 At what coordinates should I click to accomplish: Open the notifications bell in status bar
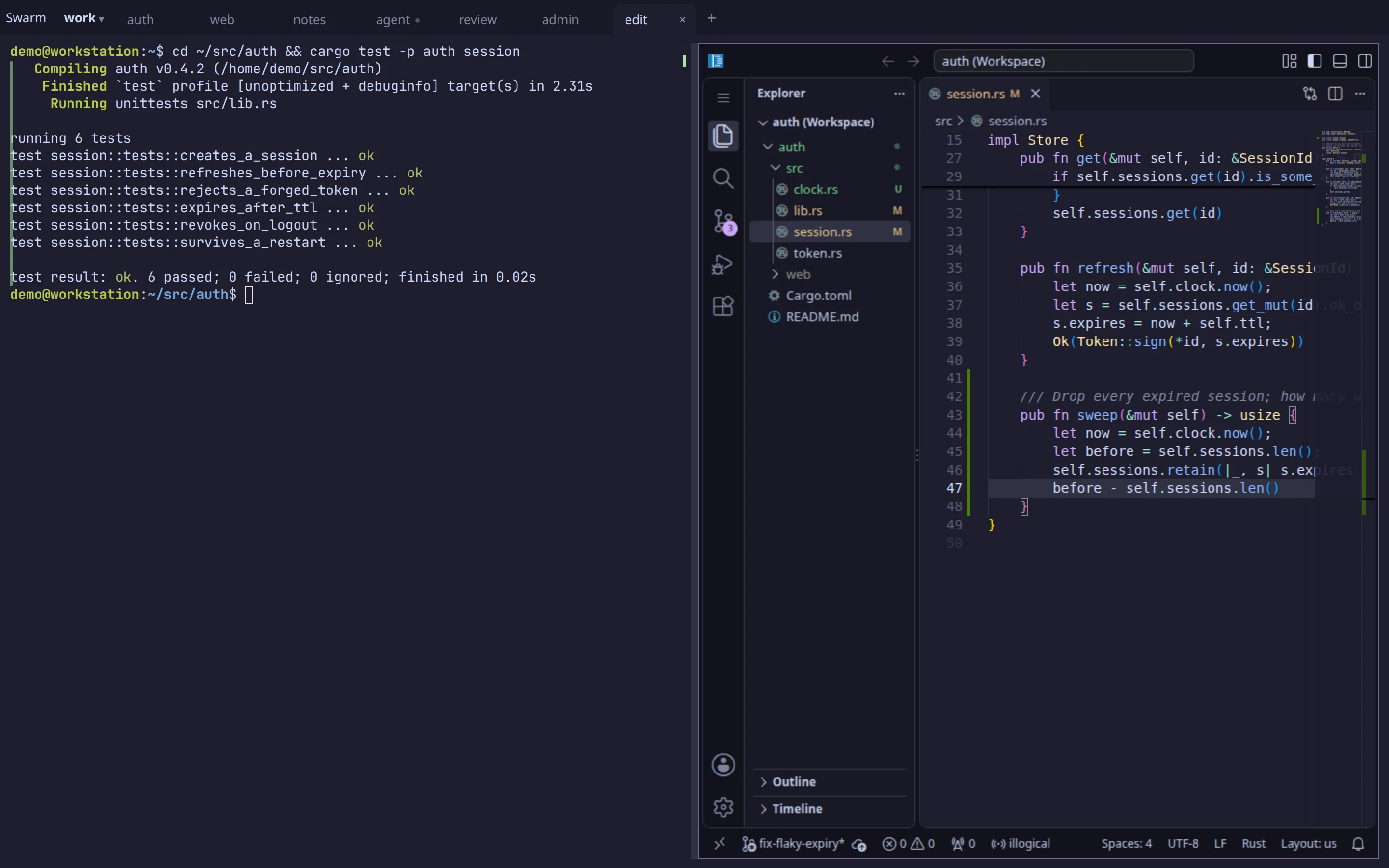pyautogui.click(x=1358, y=843)
